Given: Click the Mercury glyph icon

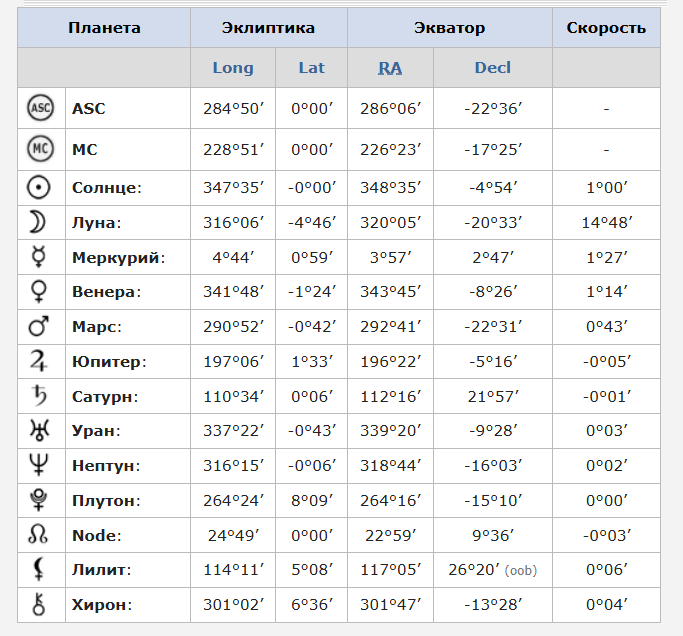Looking at the screenshot, I should coord(41,258).
